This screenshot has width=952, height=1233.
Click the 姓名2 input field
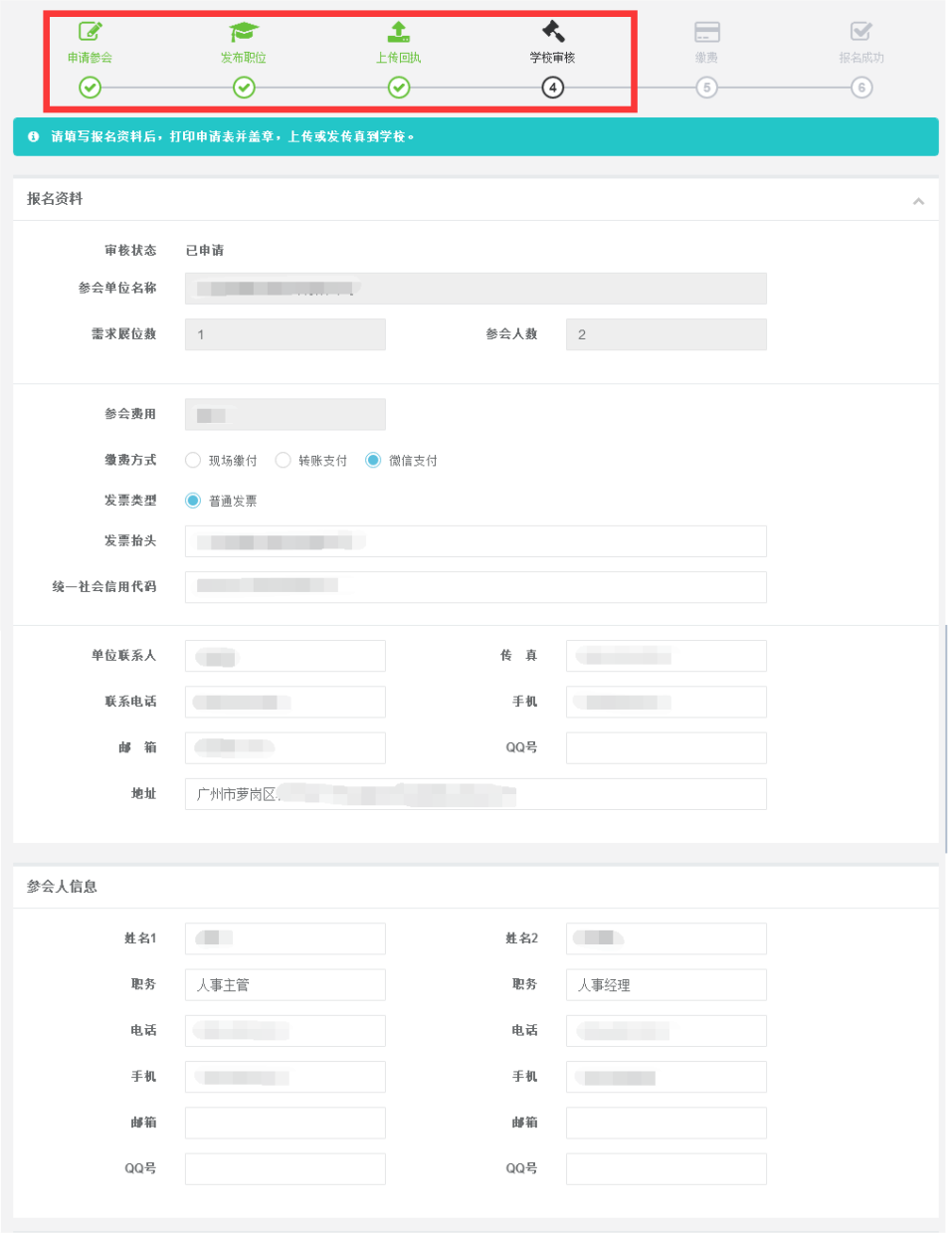click(x=666, y=938)
